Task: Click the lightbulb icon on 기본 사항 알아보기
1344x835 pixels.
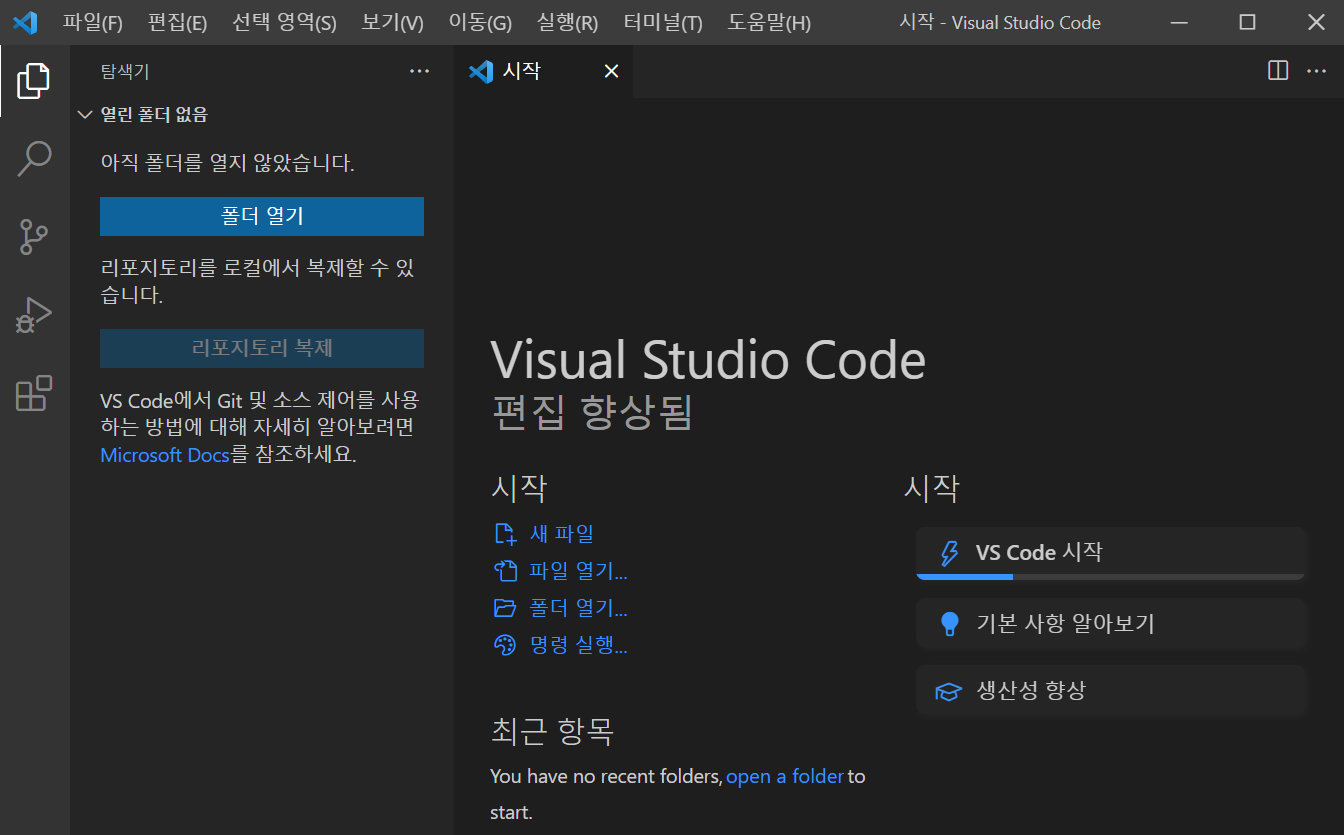Action: 949,624
